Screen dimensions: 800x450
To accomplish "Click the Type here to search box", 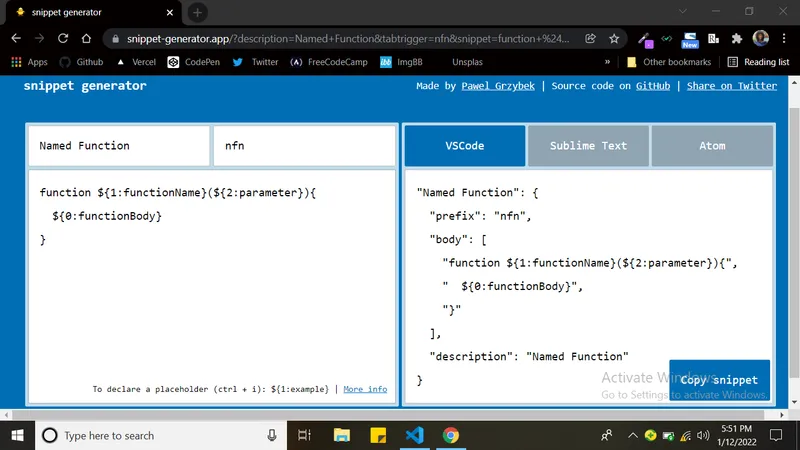I will point(161,436).
